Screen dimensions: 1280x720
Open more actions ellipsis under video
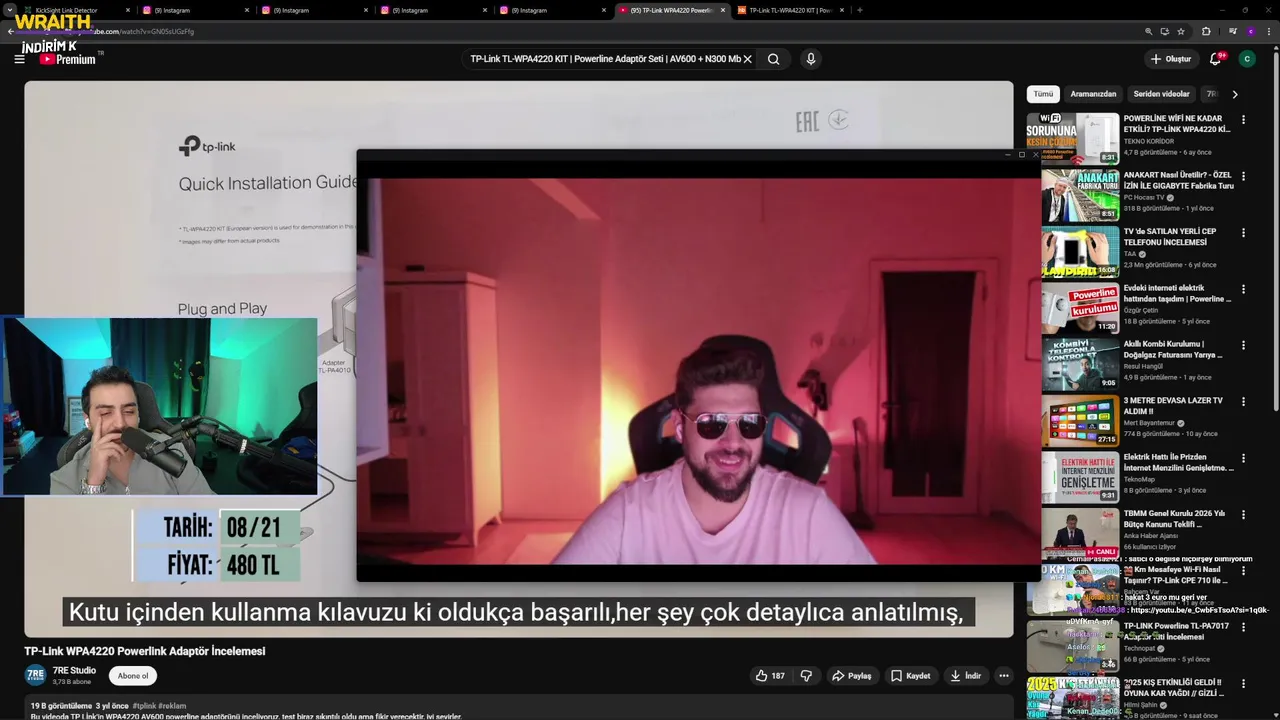[1004, 676]
